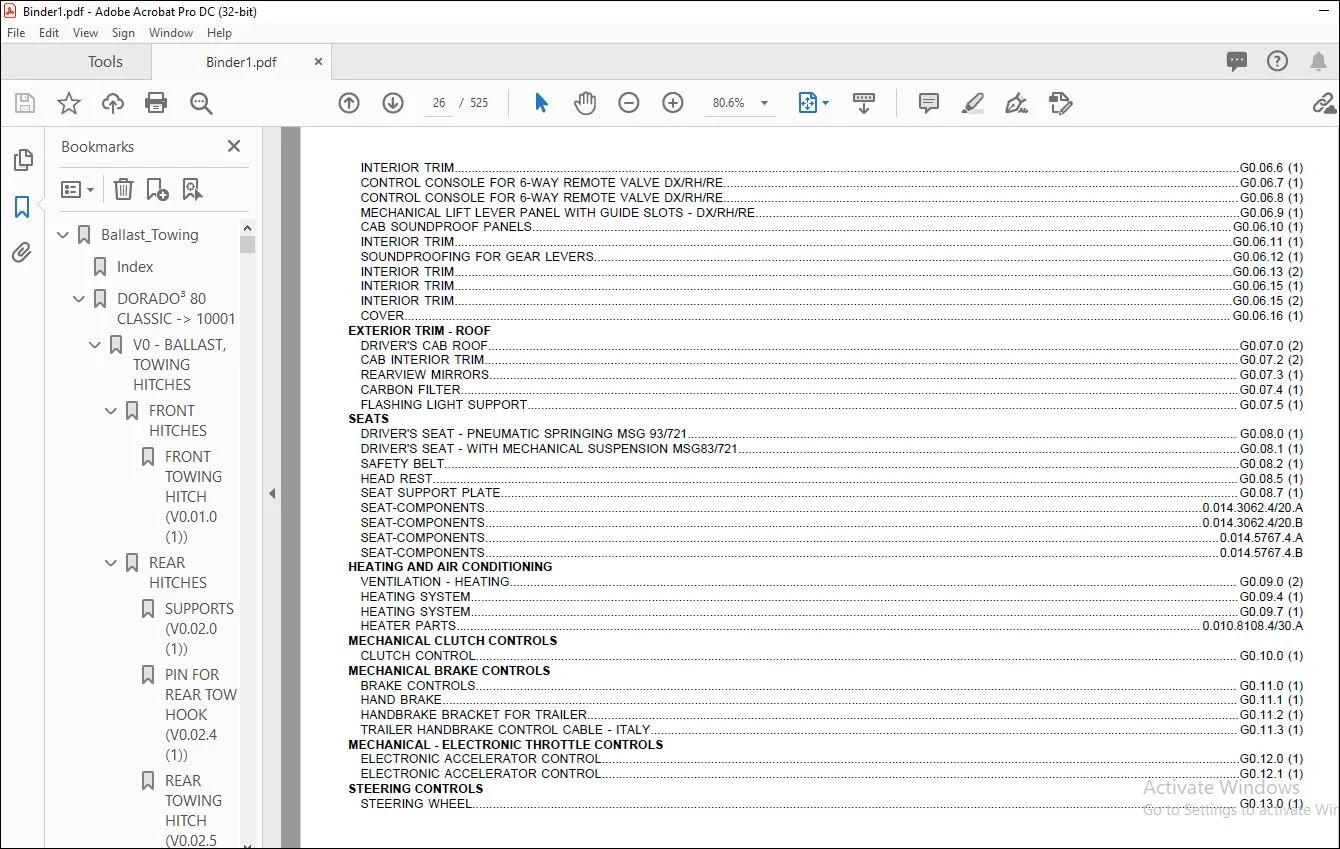The image size is (1340, 849).
Task: Open the File menu
Action: 16,33
